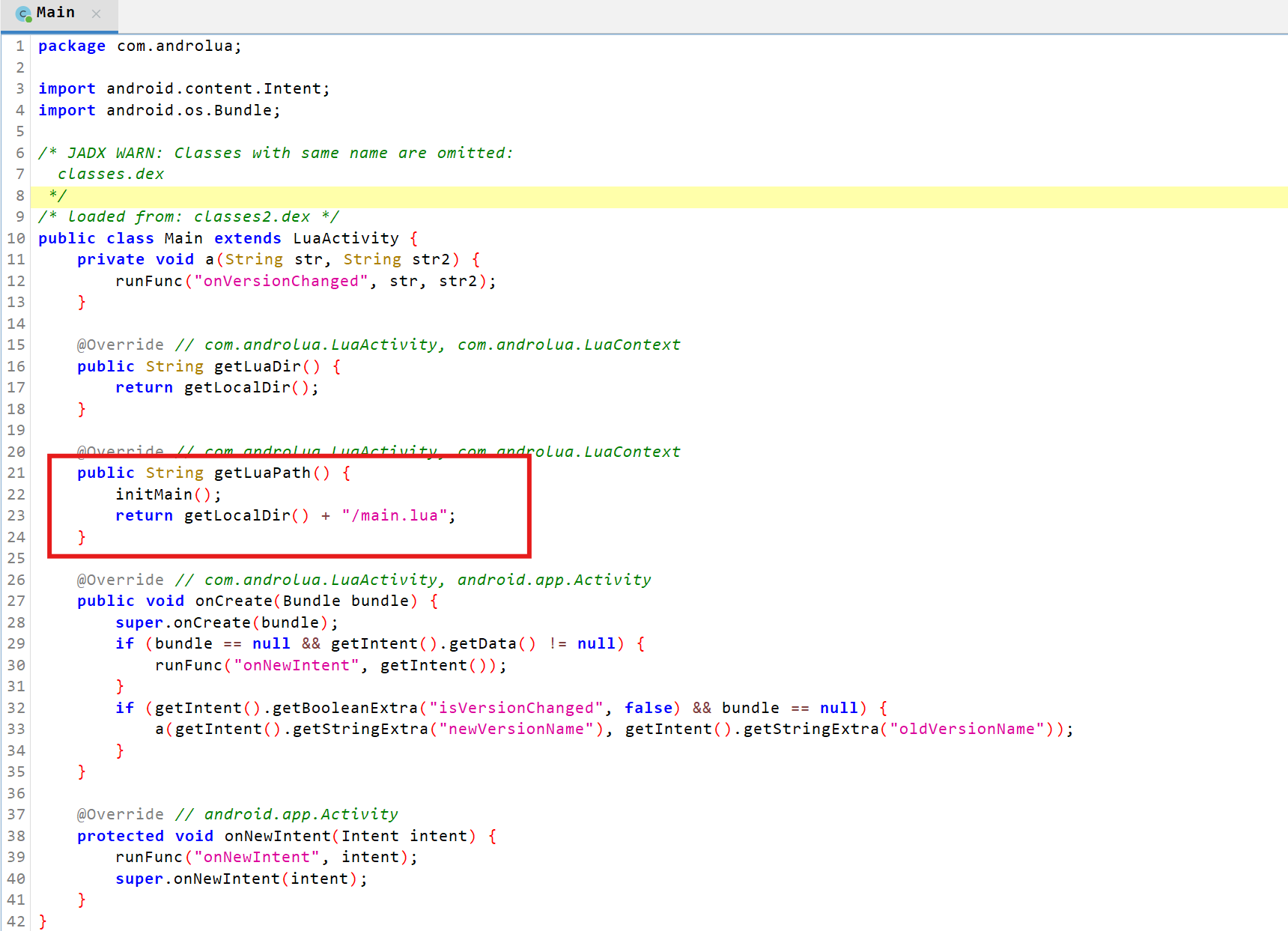Select the Main tab label
1288x931 pixels.
(55, 13)
